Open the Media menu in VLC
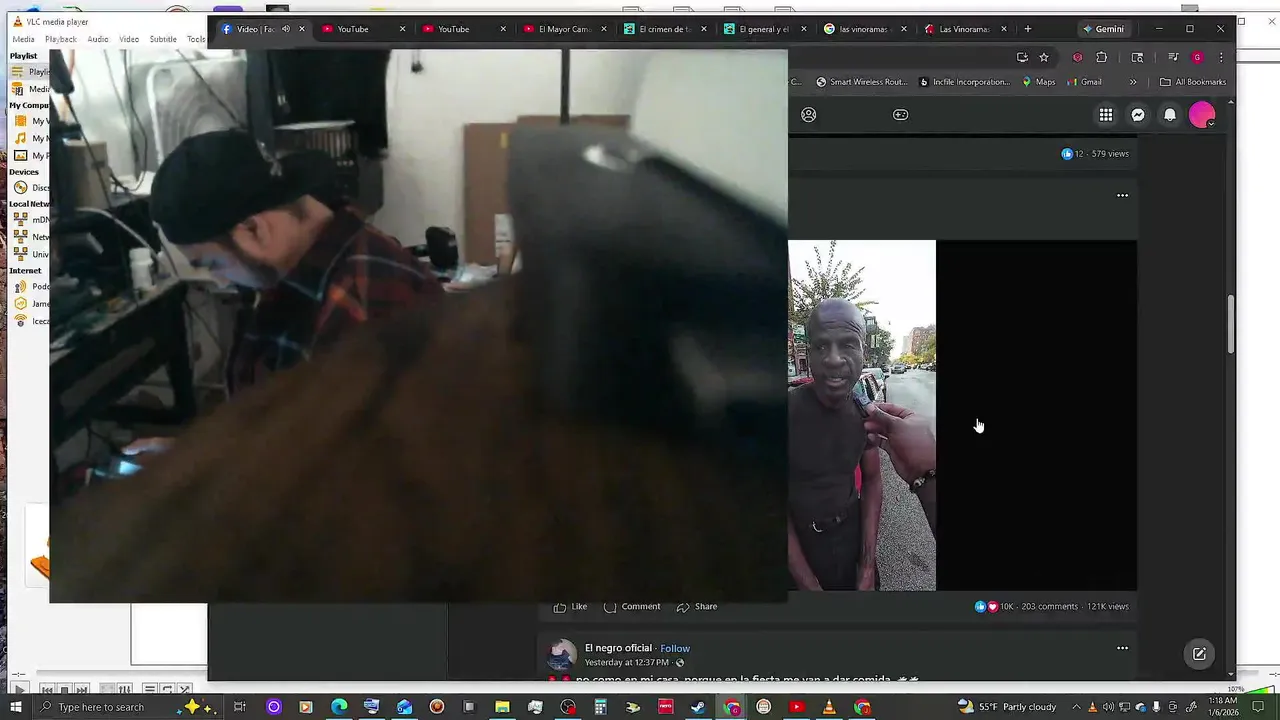Screen dimensions: 1280x720 tap(23, 39)
